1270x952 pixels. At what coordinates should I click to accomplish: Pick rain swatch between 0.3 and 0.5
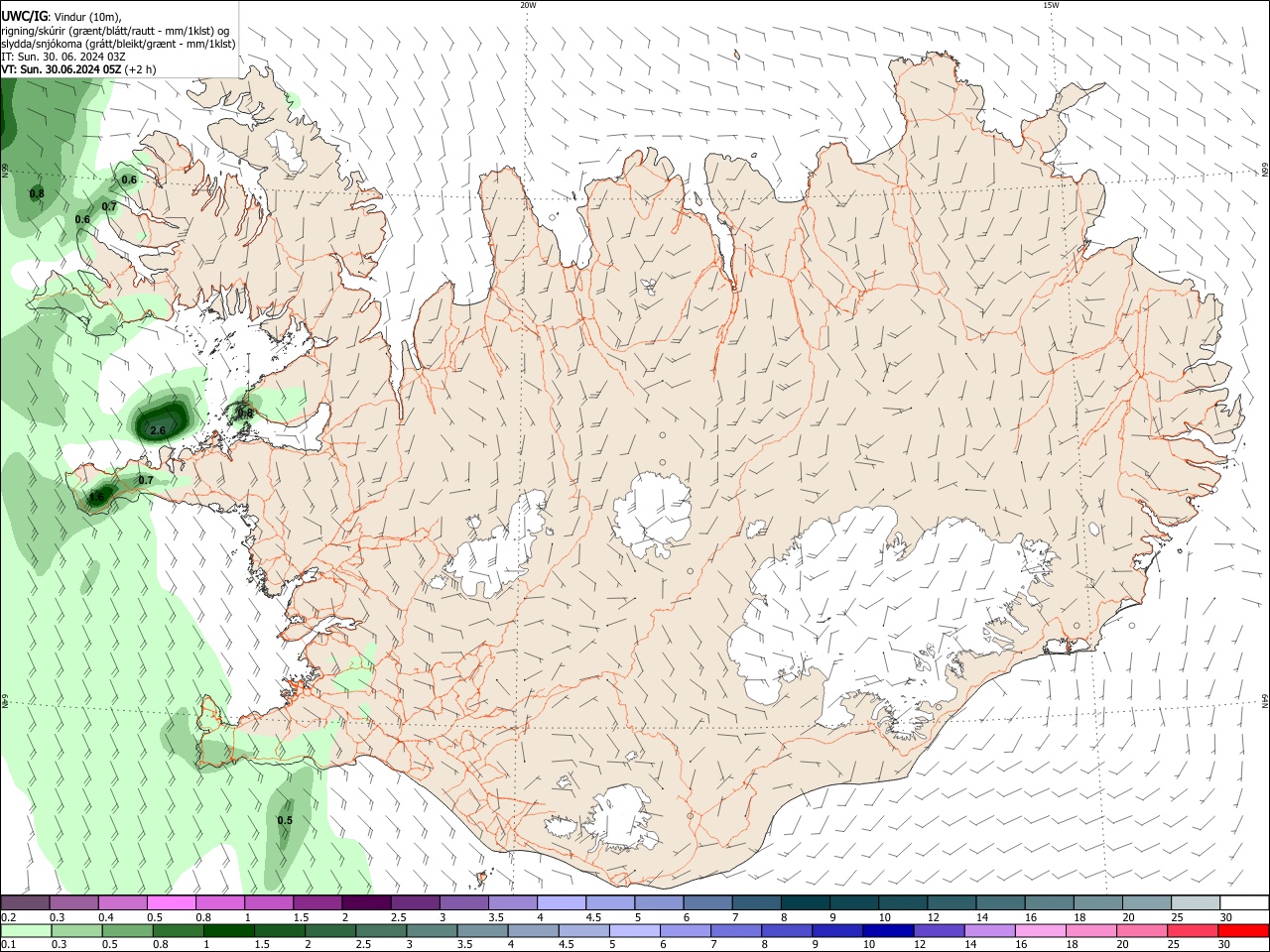(77, 930)
